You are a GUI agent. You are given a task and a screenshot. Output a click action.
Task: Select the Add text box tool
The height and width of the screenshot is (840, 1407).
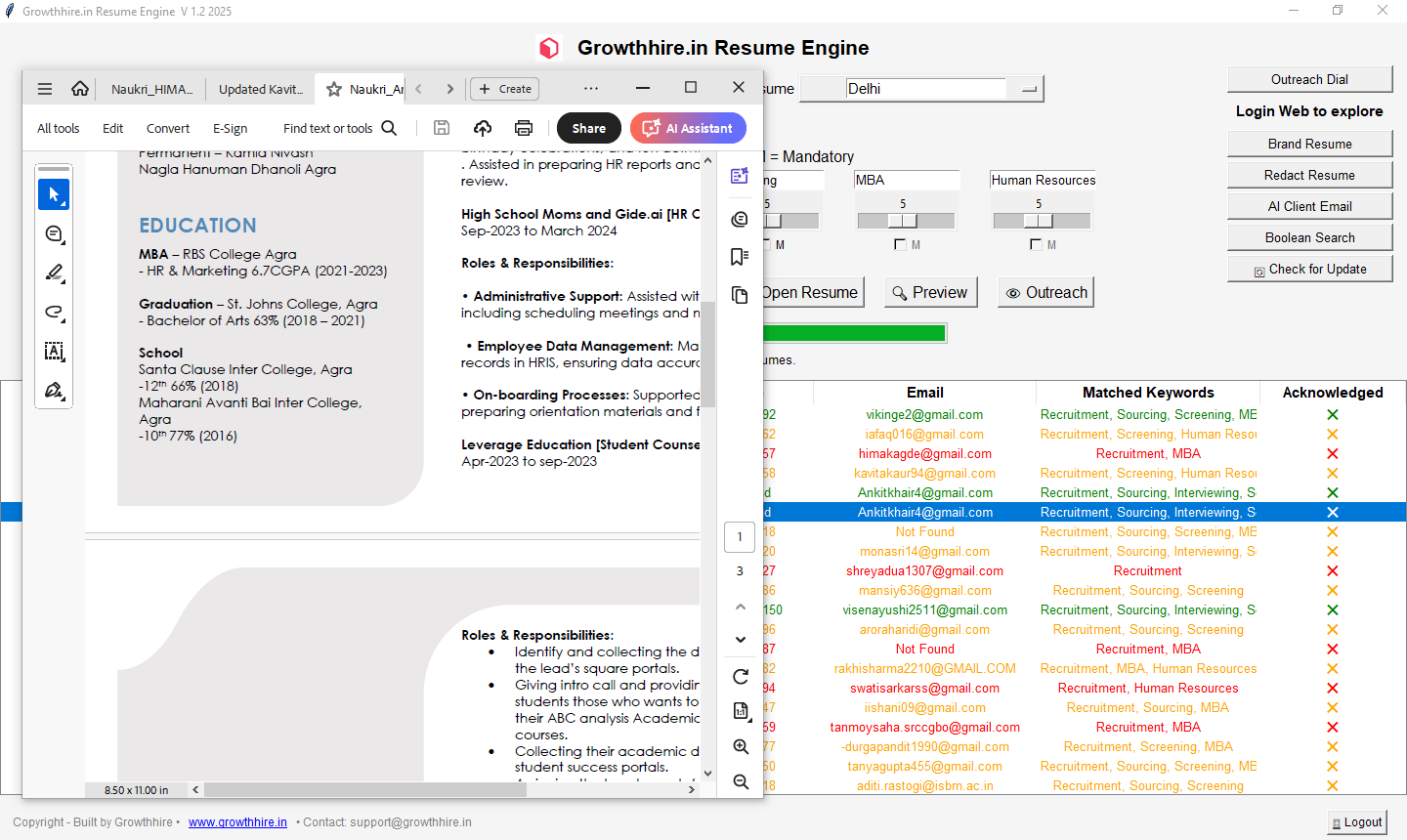tap(54, 352)
